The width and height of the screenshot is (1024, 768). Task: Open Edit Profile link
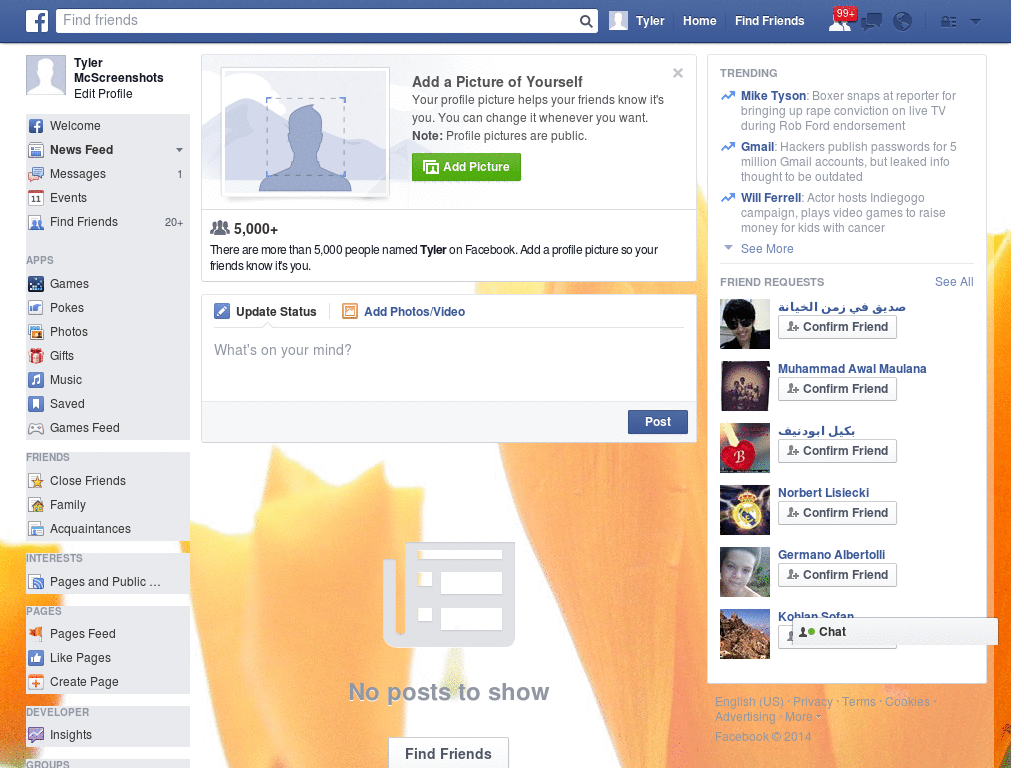tap(103, 94)
